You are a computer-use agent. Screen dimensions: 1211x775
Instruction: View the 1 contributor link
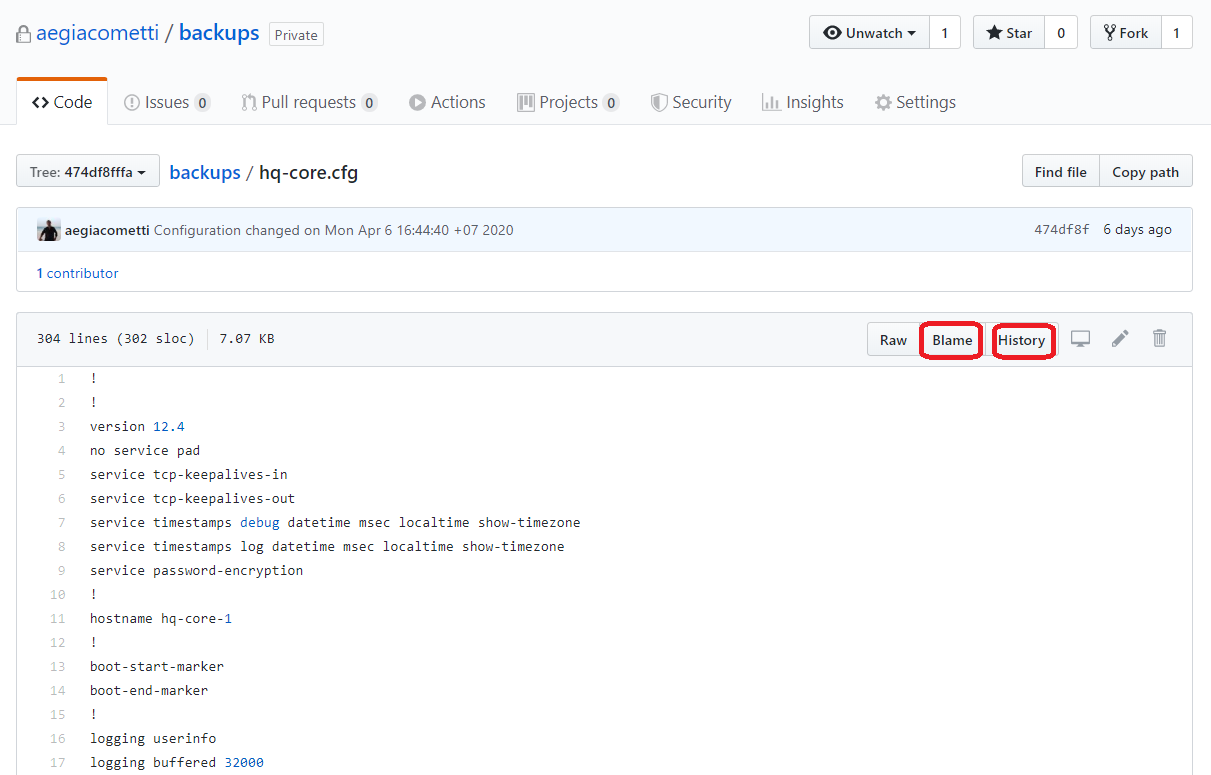pos(77,273)
